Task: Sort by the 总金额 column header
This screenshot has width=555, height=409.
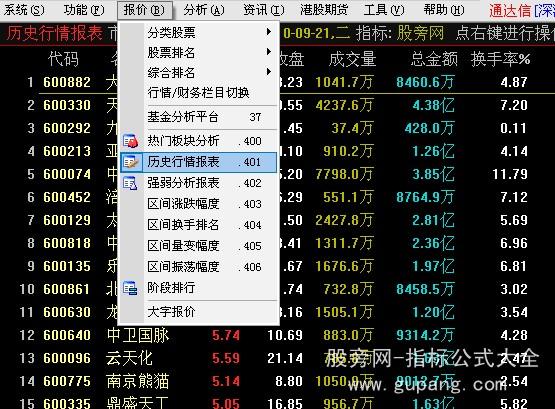Action: (434, 59)
